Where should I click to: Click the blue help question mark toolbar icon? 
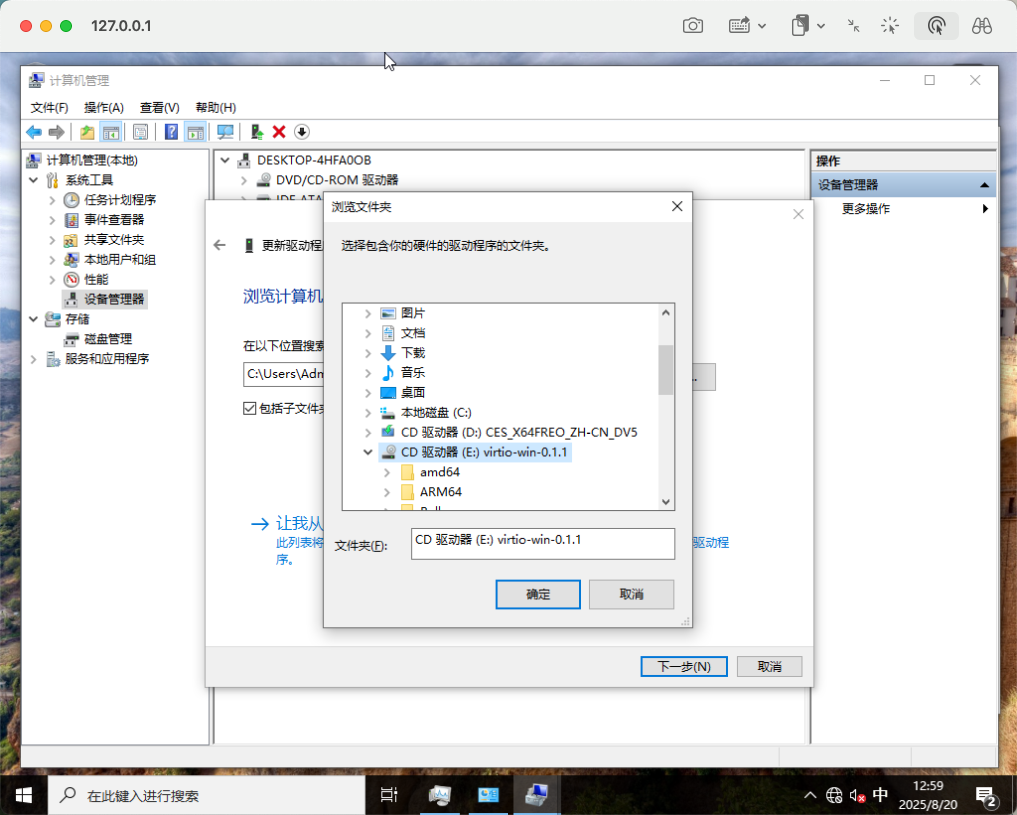tap(171, 132)
